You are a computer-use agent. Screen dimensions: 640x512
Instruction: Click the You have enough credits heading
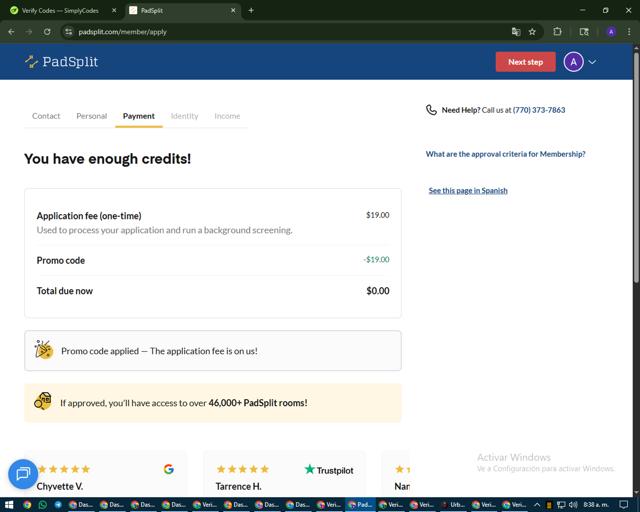click(107, 159)
